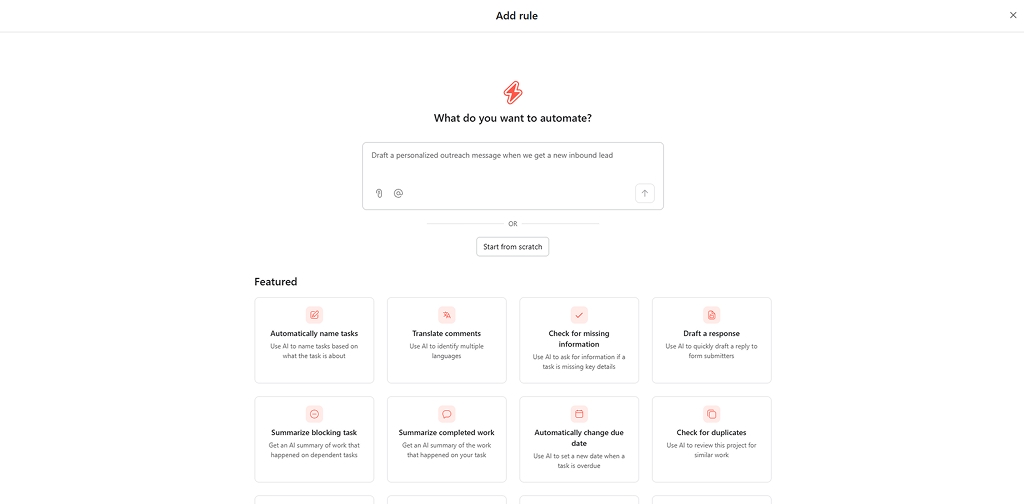Click the speech bubble Summarize completed work icon
The image size is (1024, 504).
click(447, 414)
